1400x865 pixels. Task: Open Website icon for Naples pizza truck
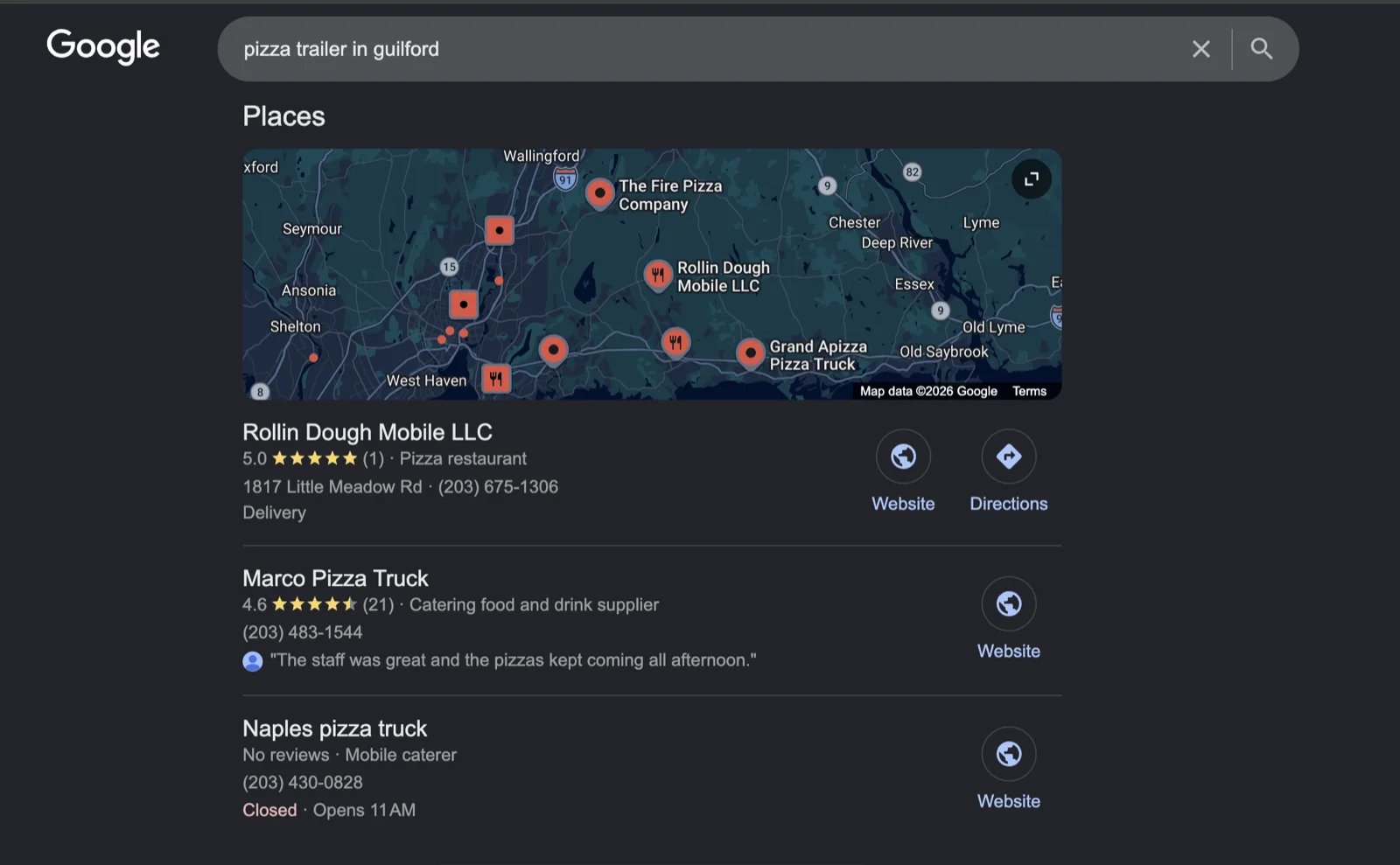[x=1009, y=754]
